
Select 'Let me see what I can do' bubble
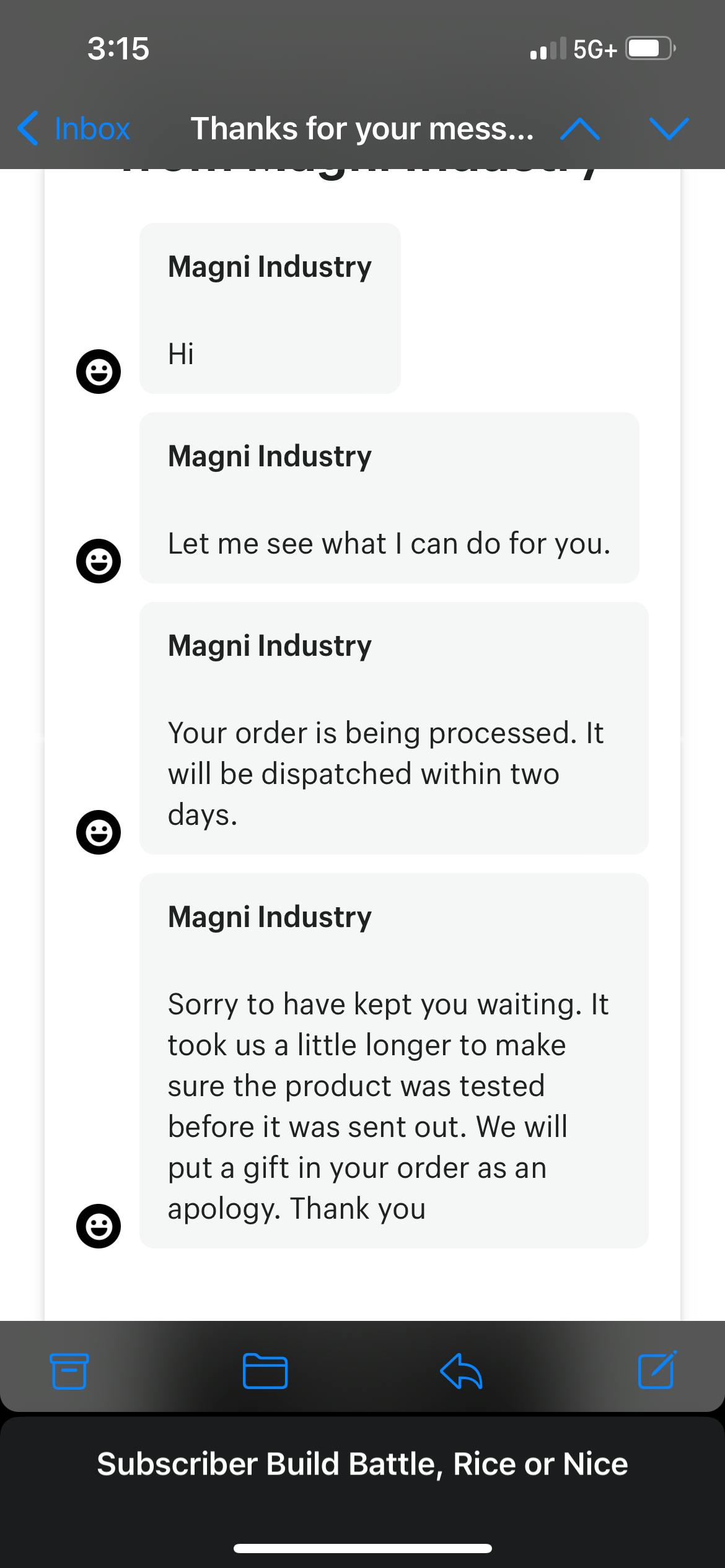[389, 498]
